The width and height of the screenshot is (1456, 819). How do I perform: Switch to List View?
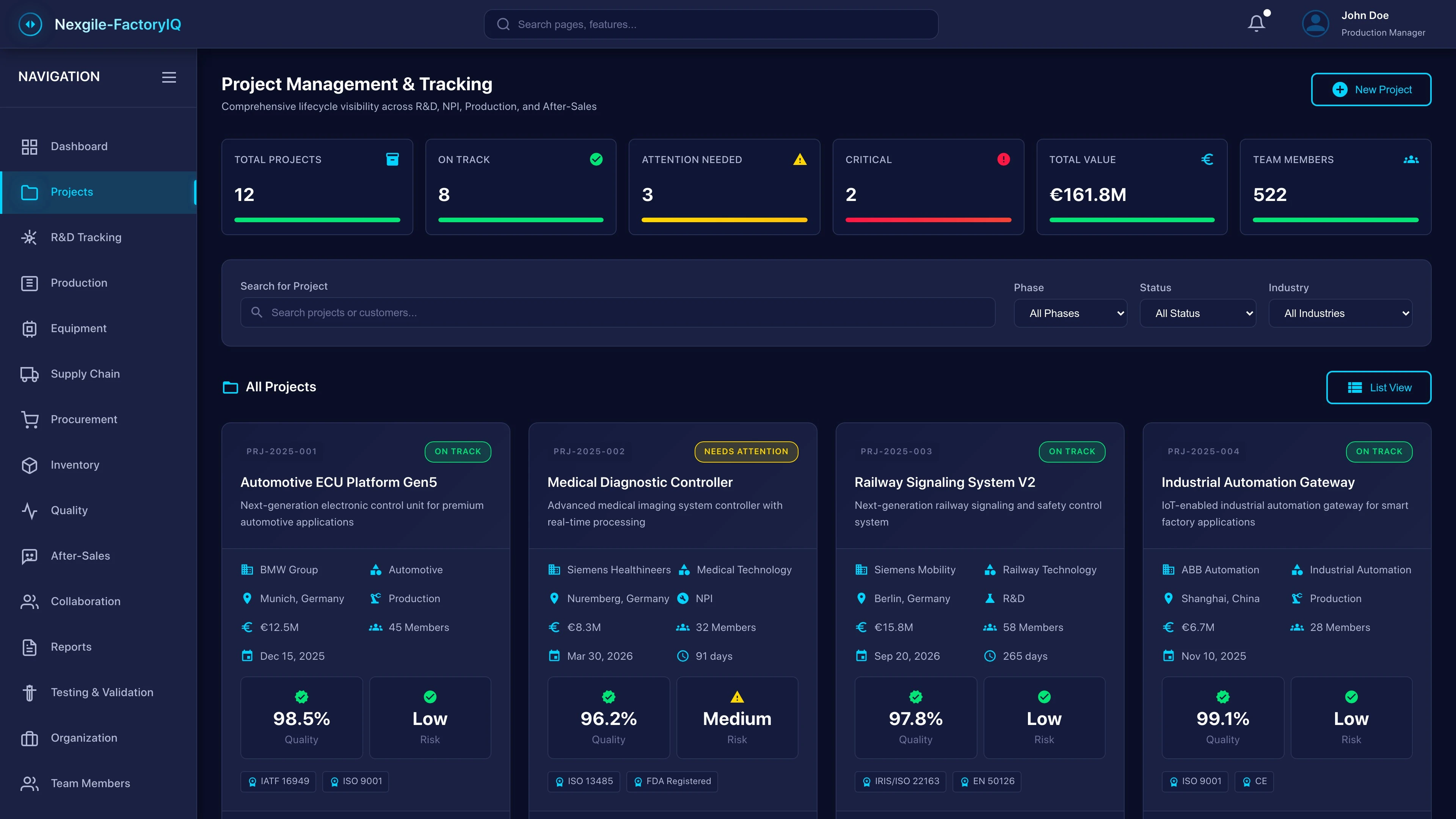(1379, 388)
